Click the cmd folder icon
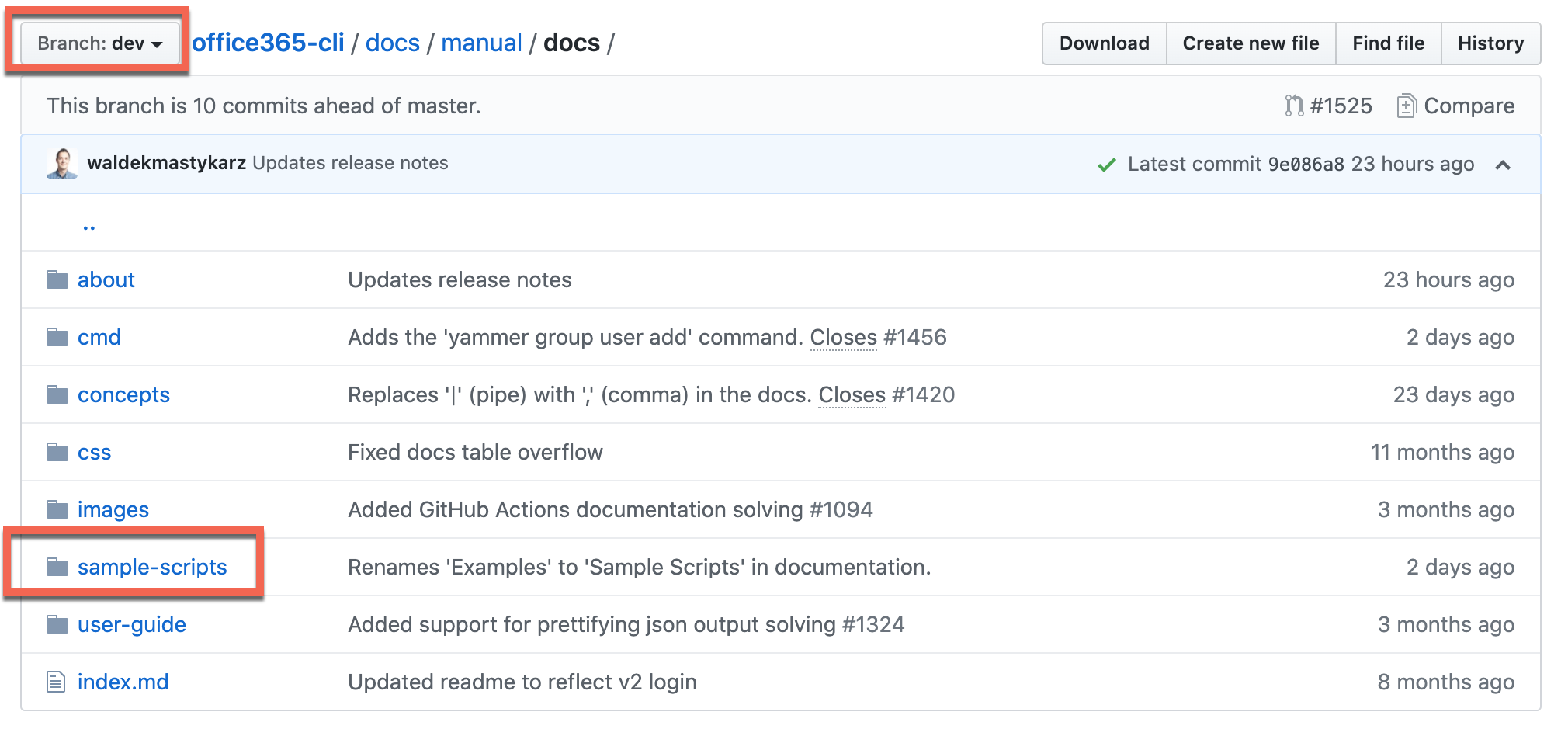The width and height of the screenshot is (1568, 736). (x=57, y=337)
